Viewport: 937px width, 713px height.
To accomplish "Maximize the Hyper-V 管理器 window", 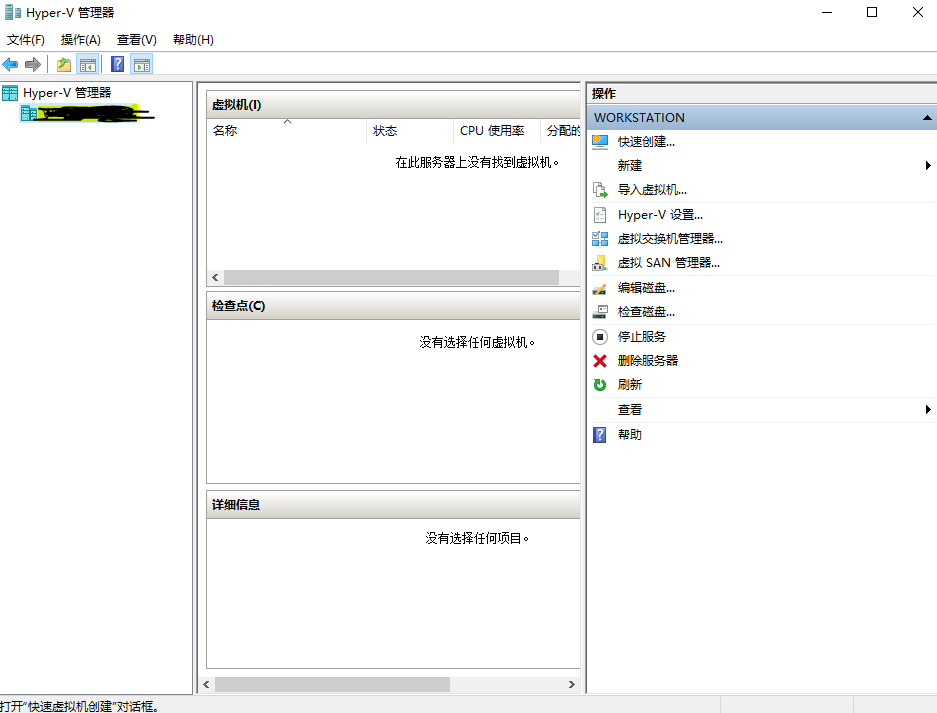I will [x=872, y=12].
